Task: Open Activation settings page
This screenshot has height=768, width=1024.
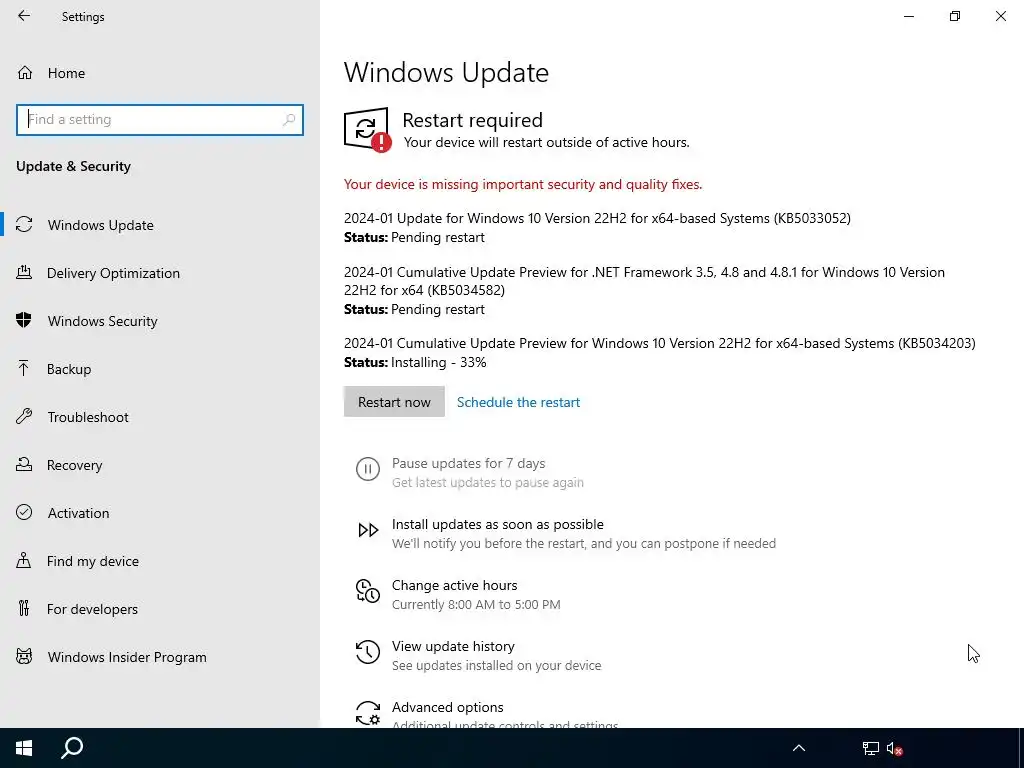Action: [x=160, y=513]
